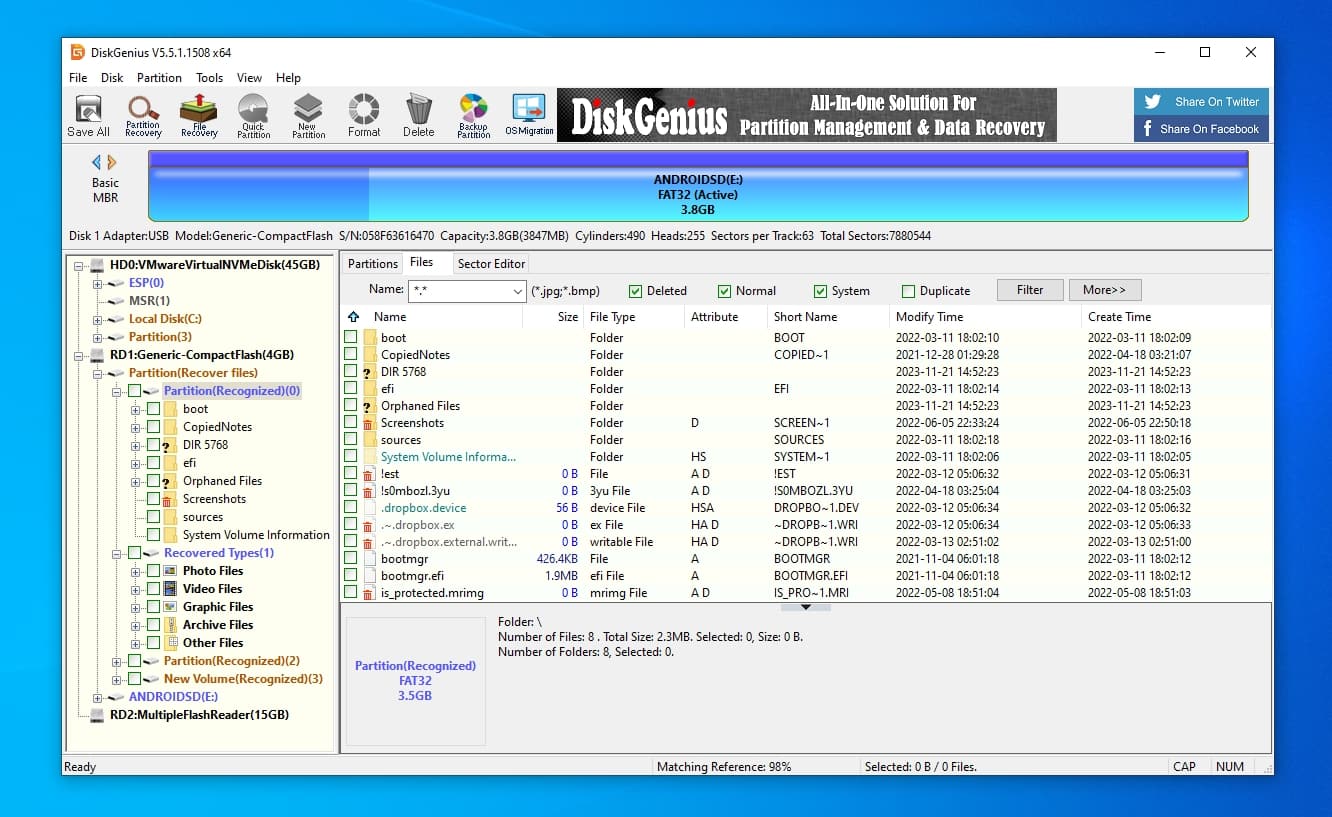Enable the Duplicate filter checkbox

click(908, 291)
